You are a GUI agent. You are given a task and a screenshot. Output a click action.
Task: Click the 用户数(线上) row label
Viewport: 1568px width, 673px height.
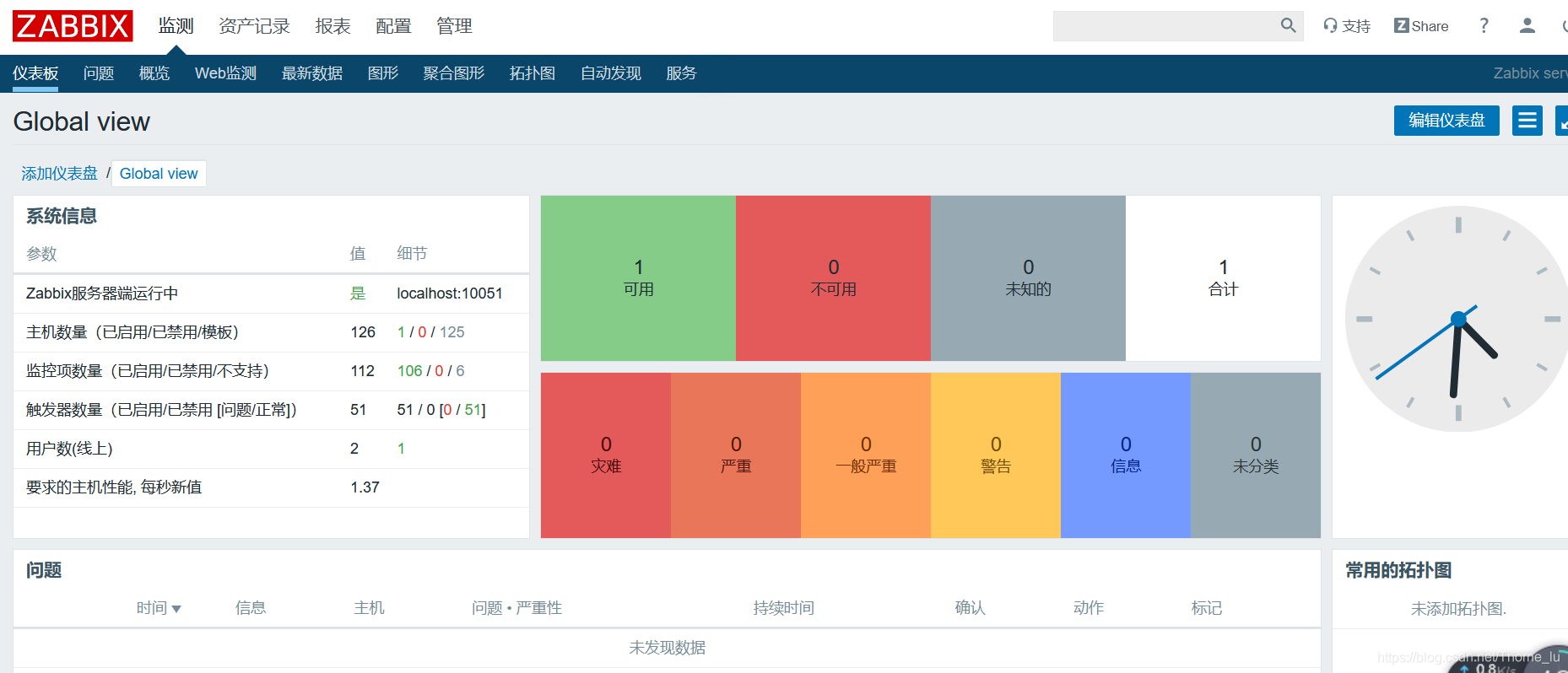[69, 449]
